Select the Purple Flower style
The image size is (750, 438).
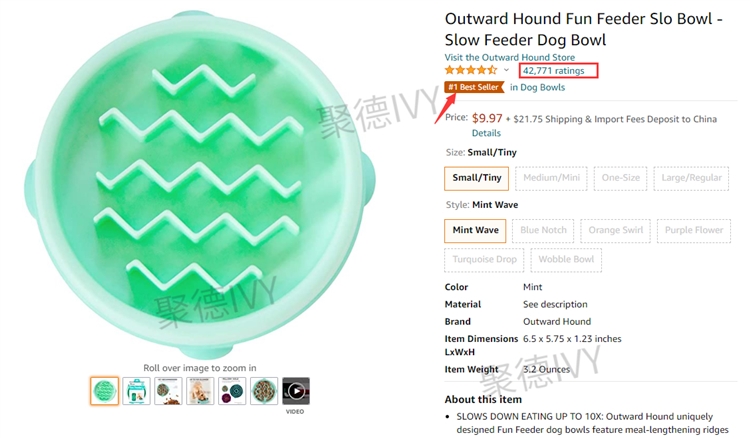point(694,230)
